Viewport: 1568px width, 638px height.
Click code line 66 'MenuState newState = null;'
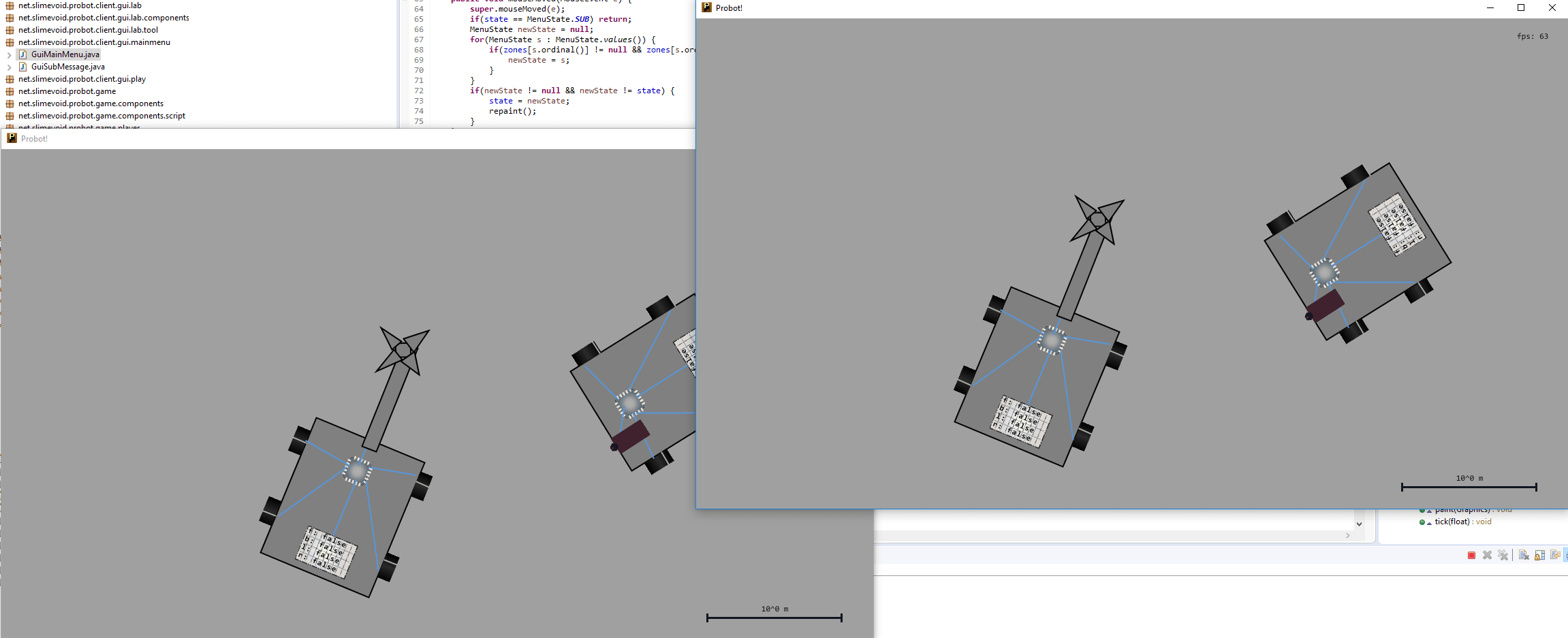tap(531, 29)
